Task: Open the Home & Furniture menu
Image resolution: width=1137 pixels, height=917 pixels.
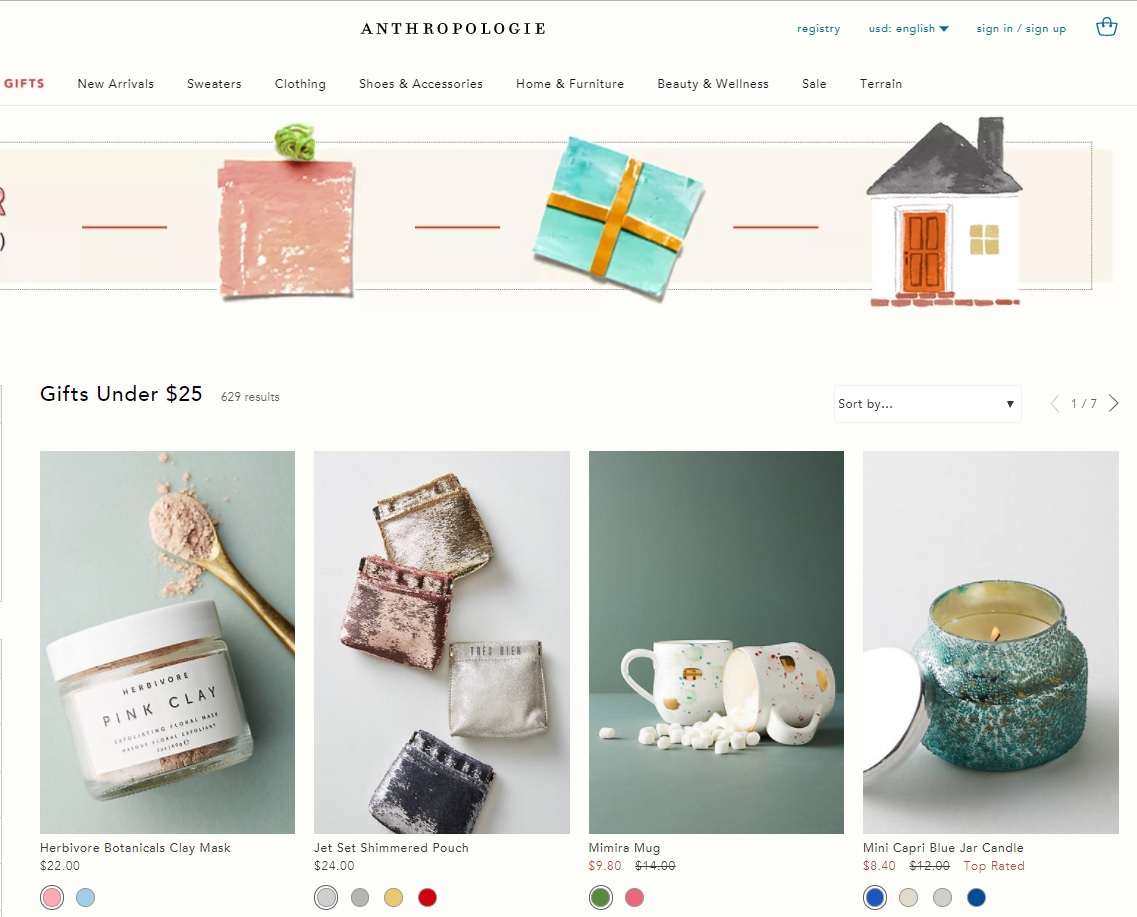Action: point(570,84)
